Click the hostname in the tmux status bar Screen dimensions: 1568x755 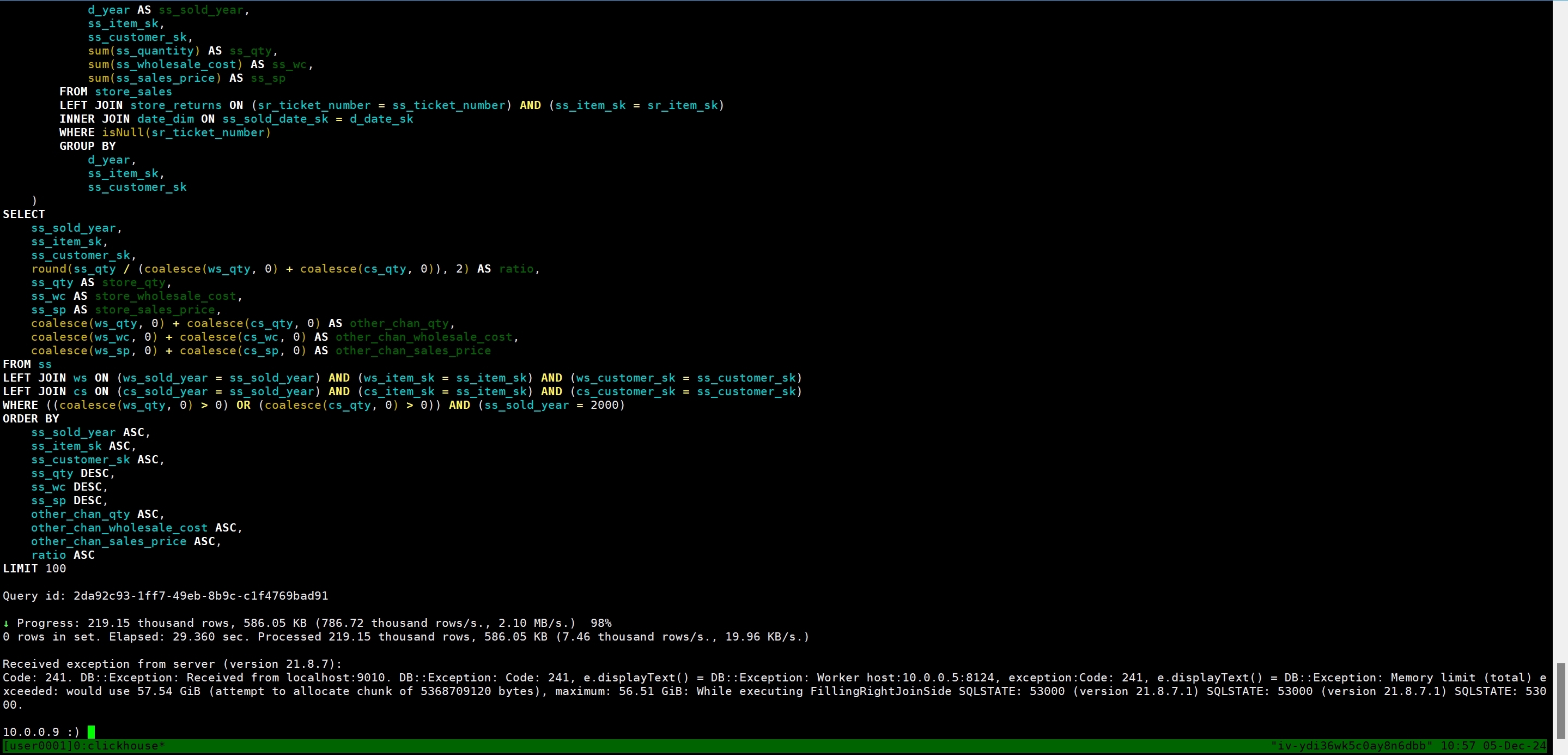coord(1351,745)
